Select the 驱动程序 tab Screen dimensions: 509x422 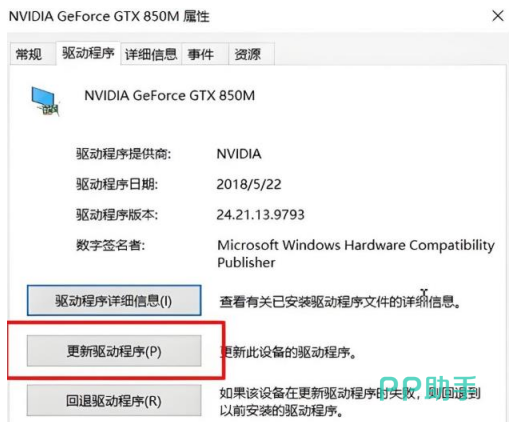88,53
